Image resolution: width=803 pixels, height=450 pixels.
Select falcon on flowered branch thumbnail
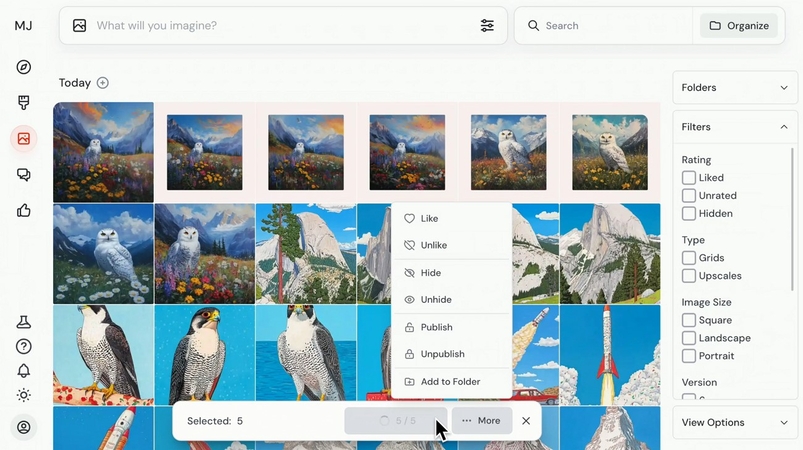[103, 355]
